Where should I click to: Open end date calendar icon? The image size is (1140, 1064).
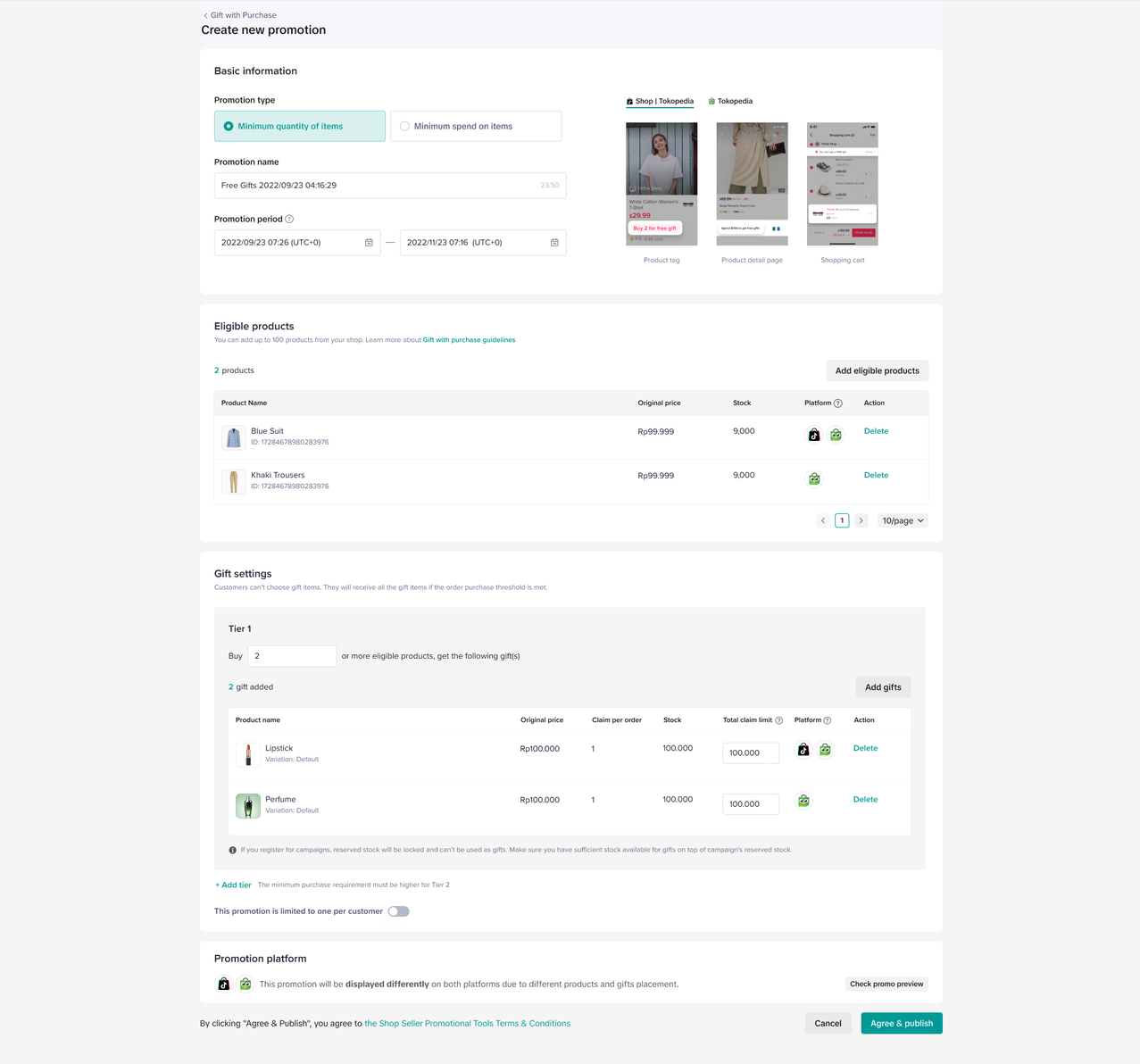554,243
